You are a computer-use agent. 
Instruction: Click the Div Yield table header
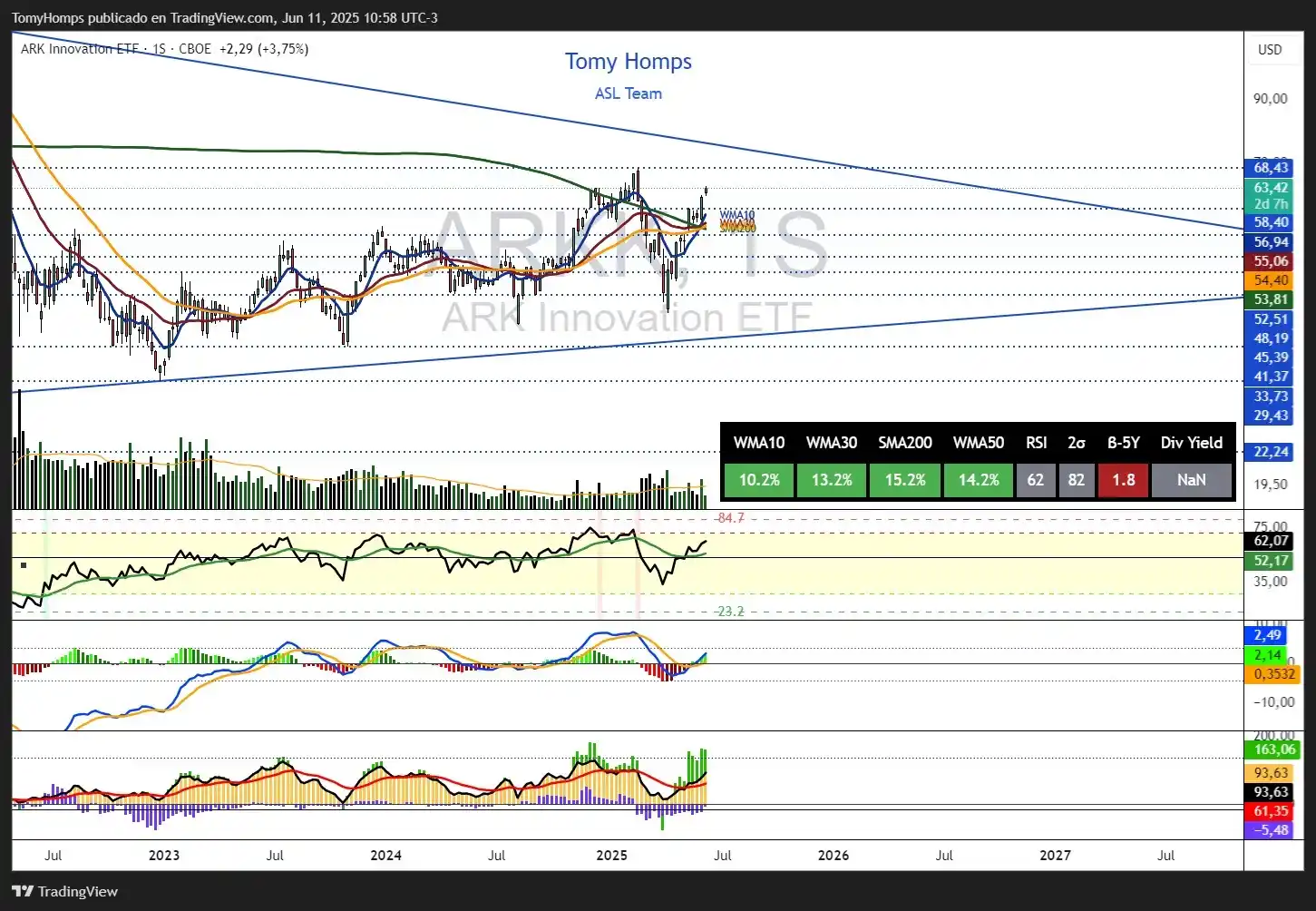point(1192,443)
